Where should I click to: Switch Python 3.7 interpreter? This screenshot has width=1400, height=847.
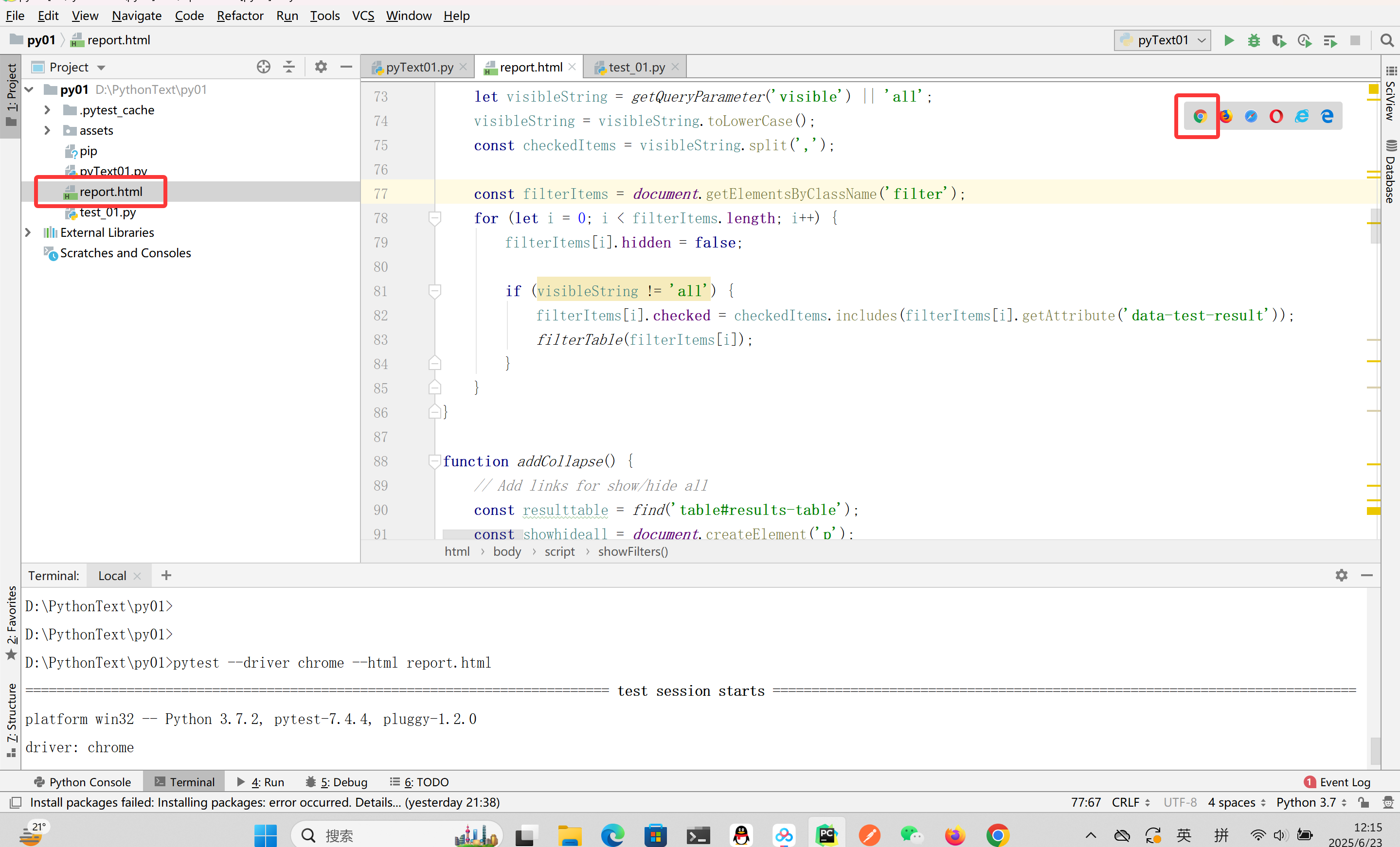pos(1311,802)
